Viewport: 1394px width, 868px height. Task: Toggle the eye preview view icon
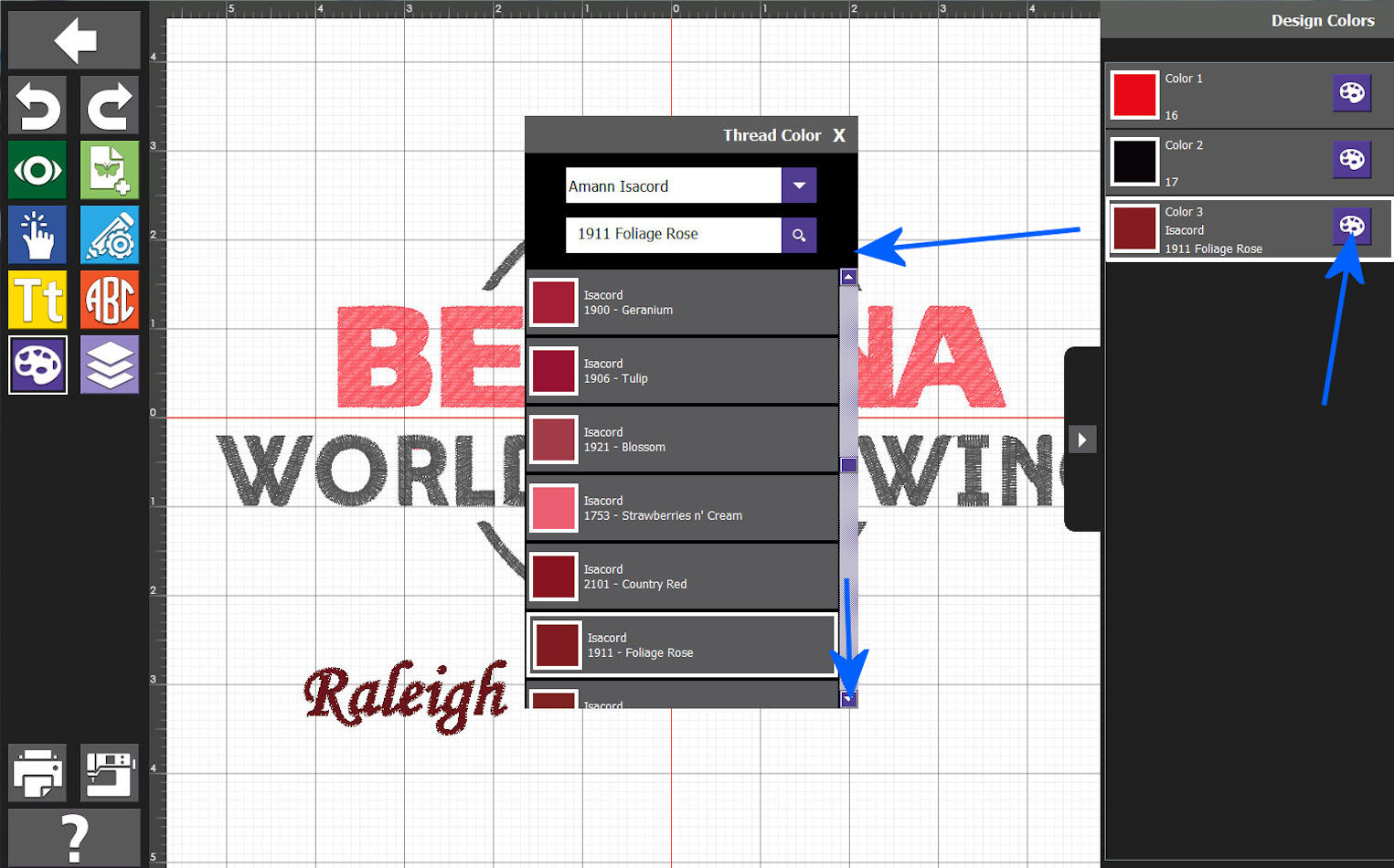coord(37,170)
